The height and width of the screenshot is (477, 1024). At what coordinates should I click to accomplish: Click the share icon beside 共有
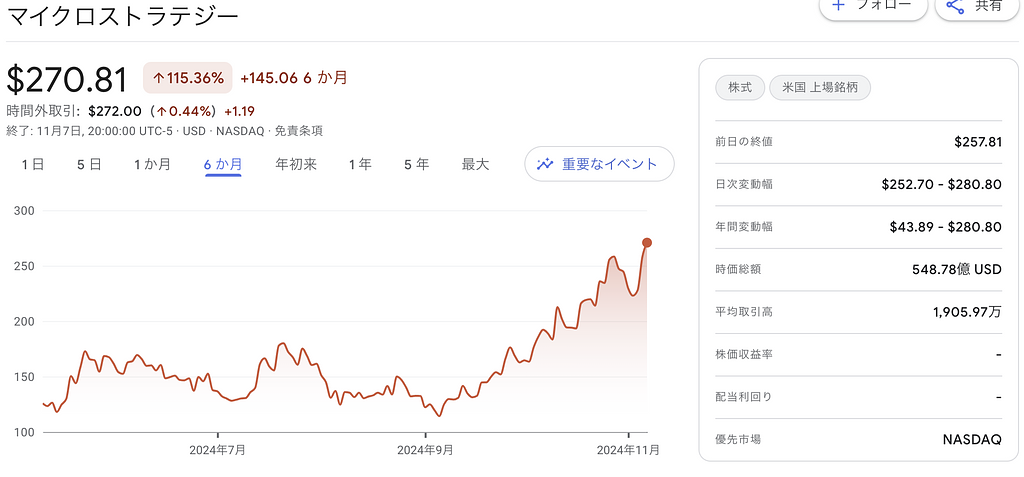[x=954, y=6]
